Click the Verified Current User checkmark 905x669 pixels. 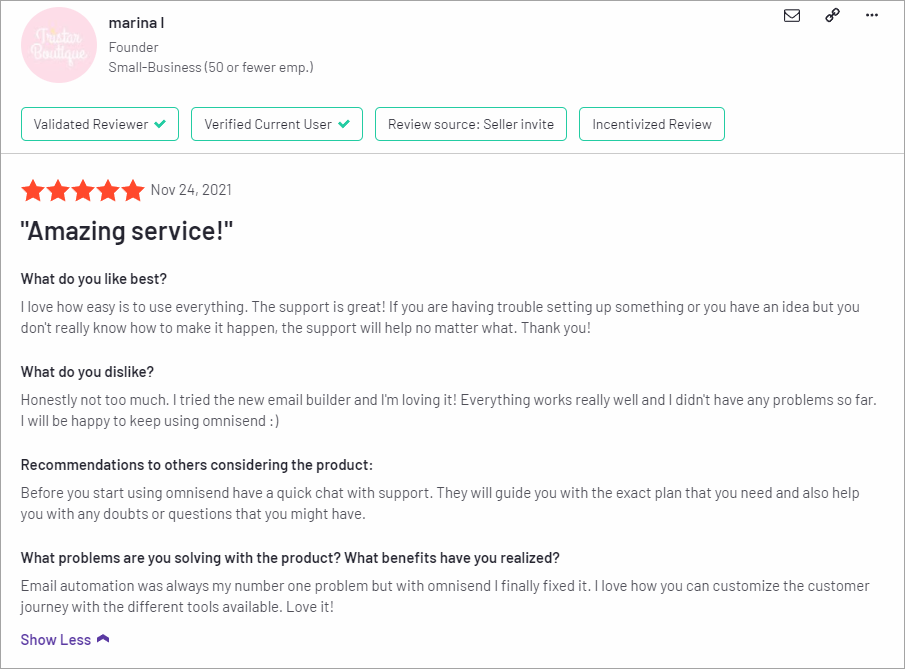tap(344, 124)
